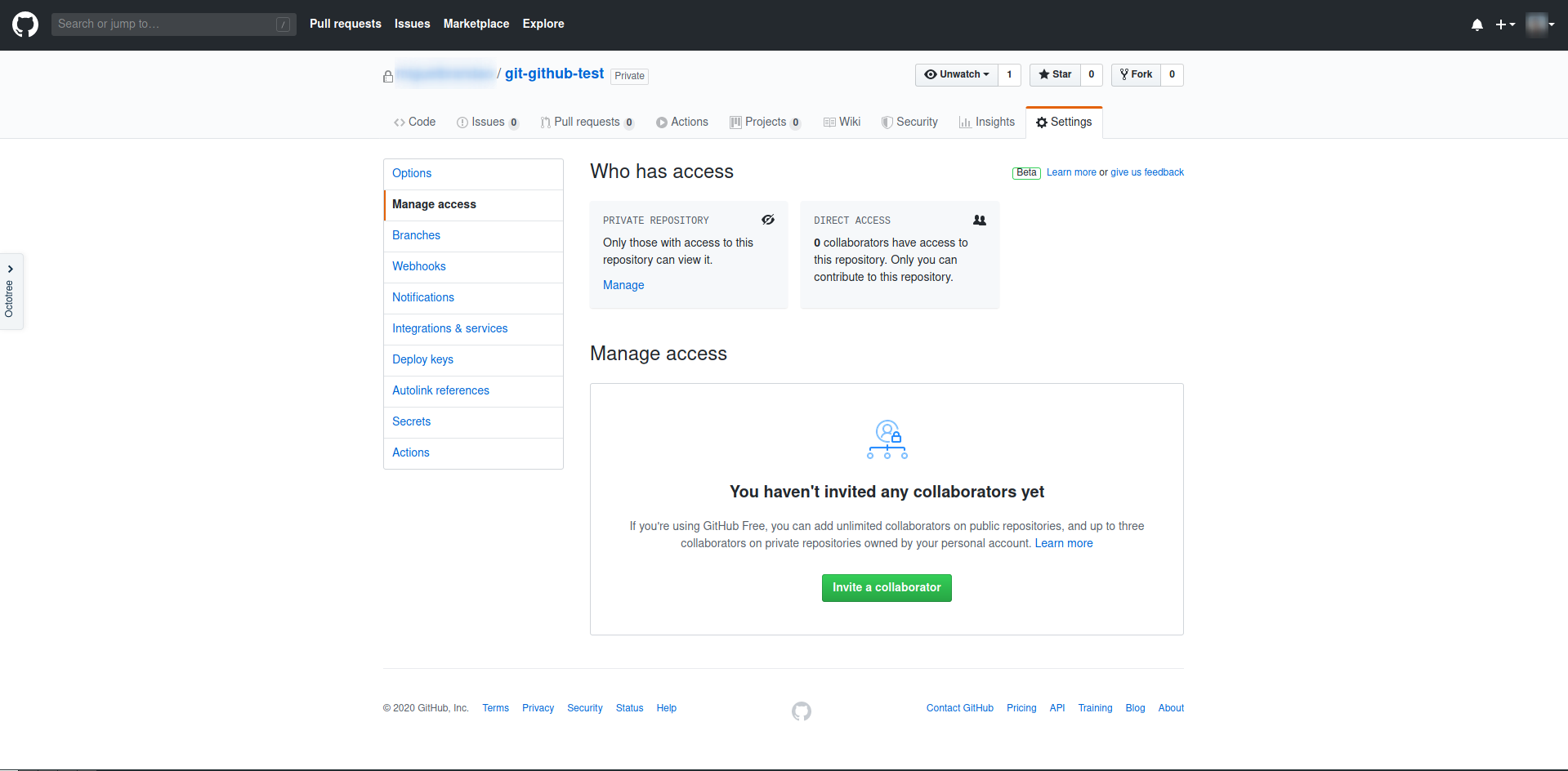Open the user avatar menu

click(x=1540, y=25)
